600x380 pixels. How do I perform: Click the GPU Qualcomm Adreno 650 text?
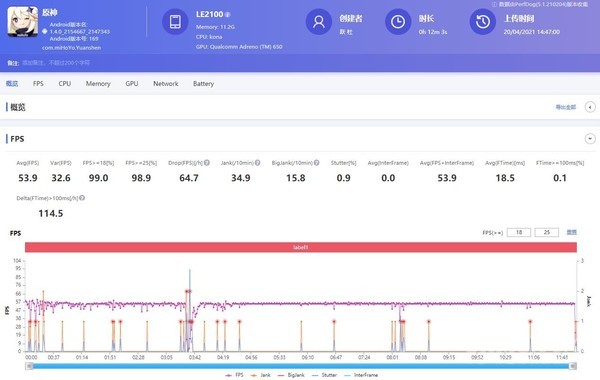click(x=239, y=47)
